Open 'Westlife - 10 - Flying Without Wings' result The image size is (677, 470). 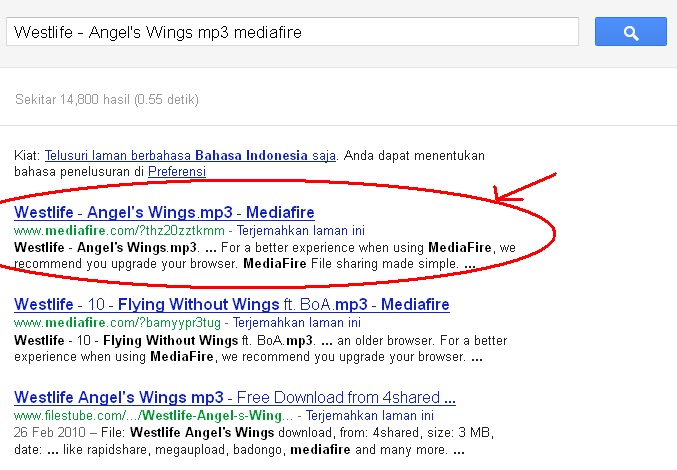pos(231,304)
